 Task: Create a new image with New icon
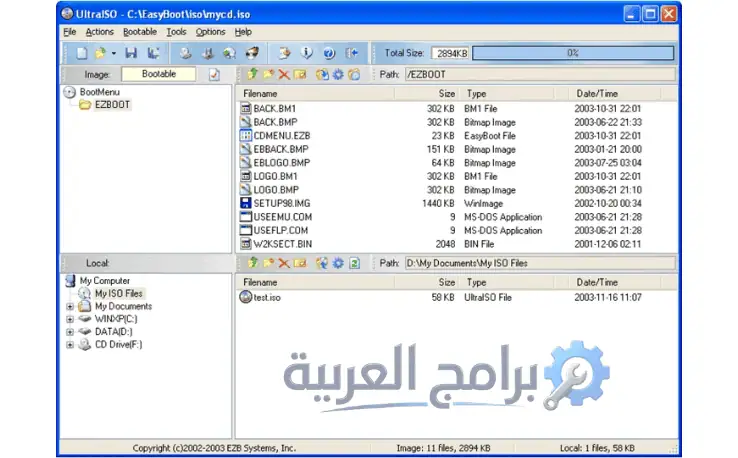coord(81,53)
